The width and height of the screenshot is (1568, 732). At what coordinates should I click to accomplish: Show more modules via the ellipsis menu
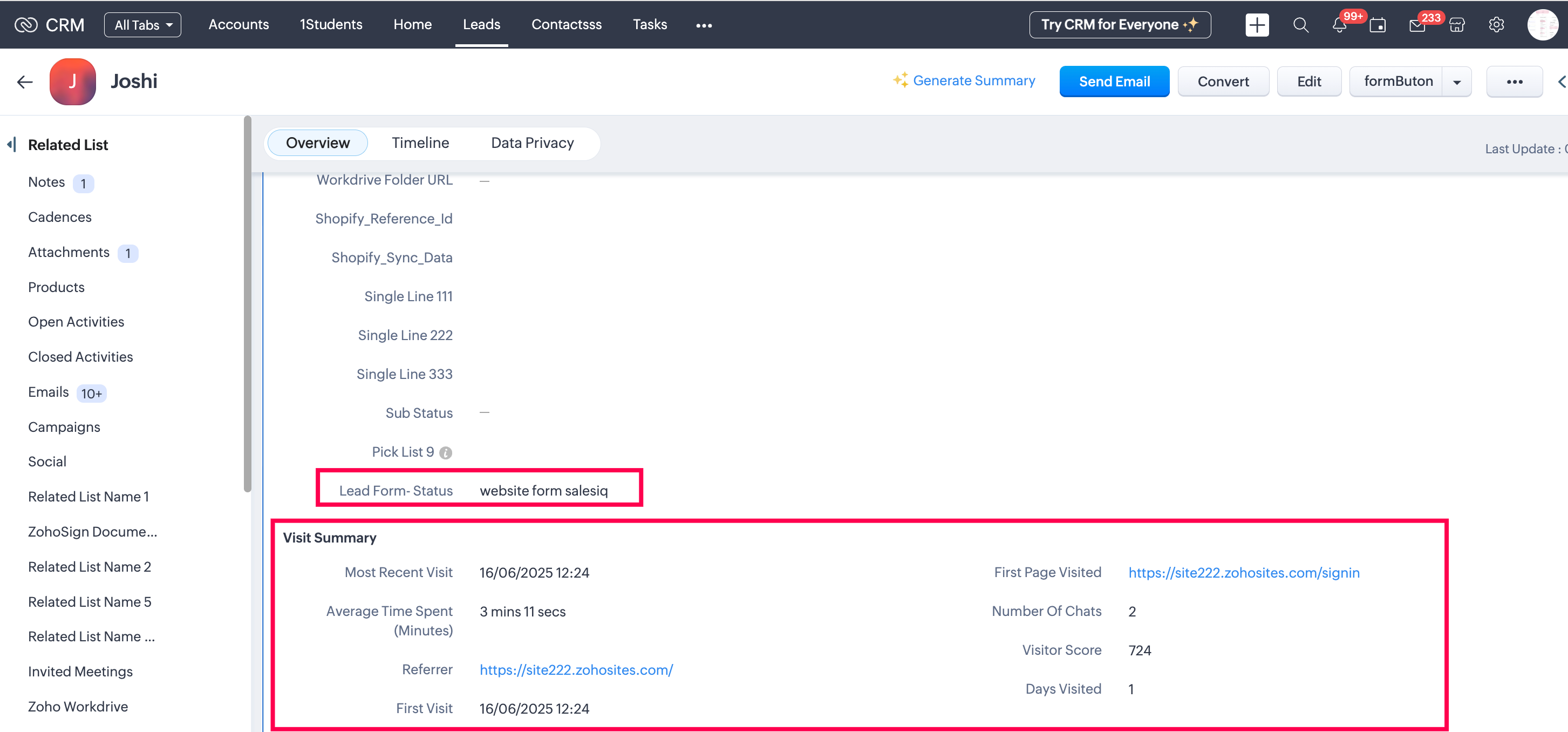[x=704, y=25]
